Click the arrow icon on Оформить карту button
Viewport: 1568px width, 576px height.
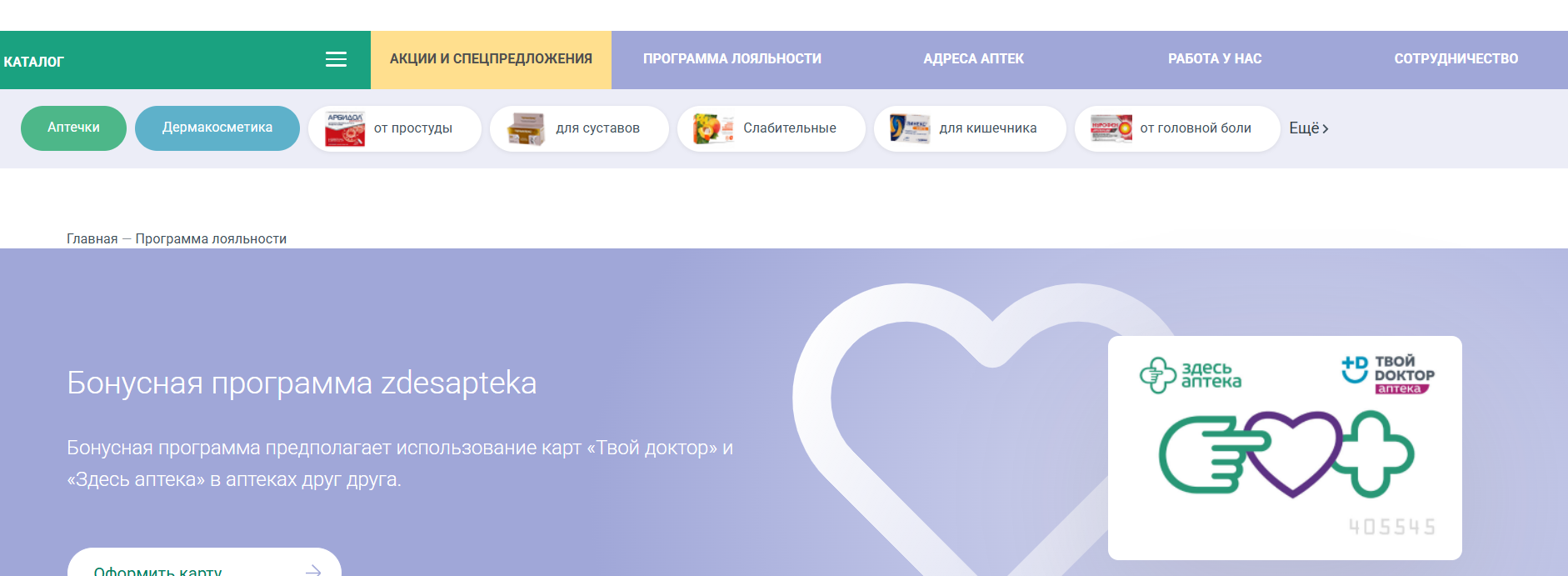(313, 570)
